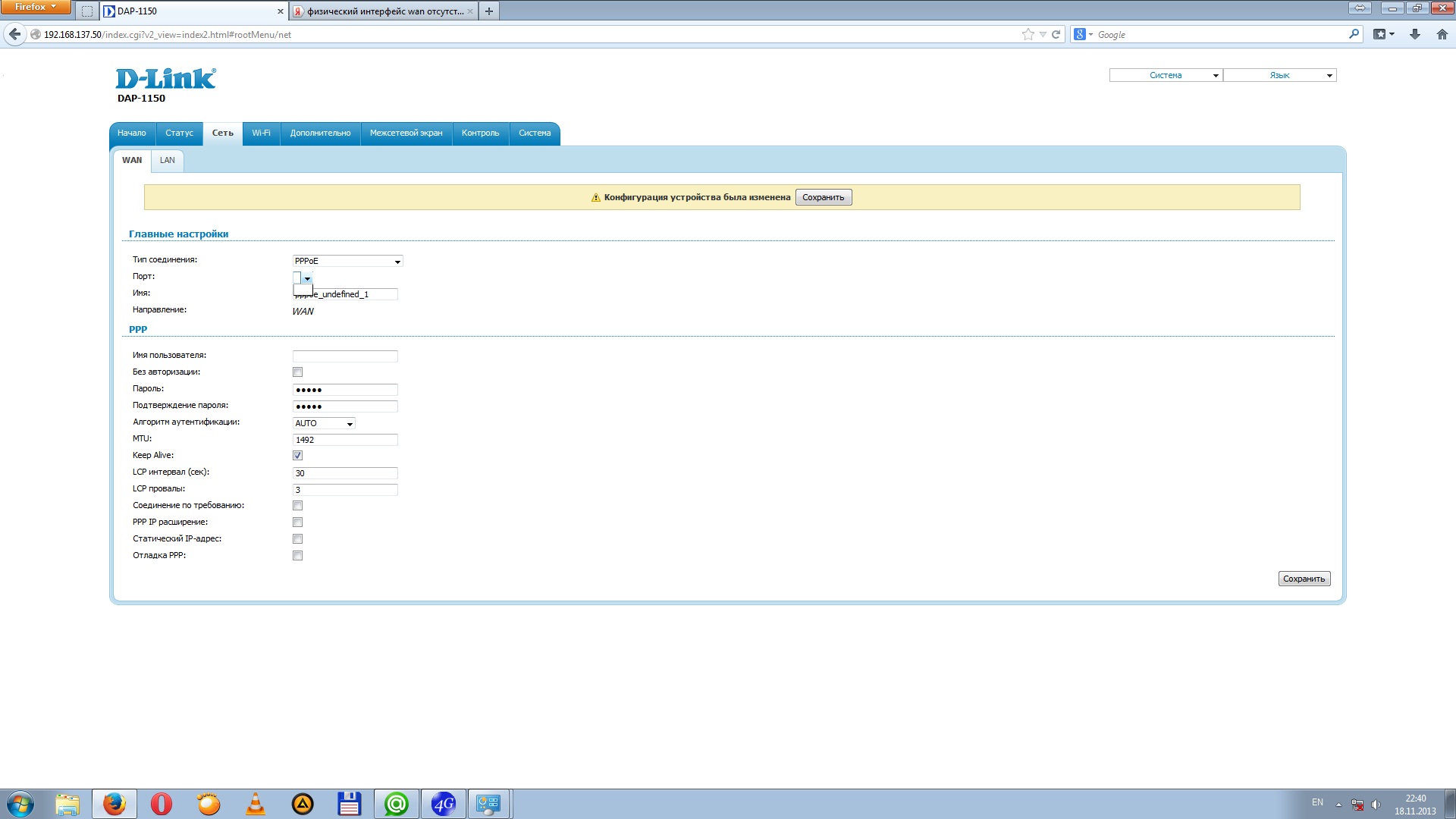
Task: Open Wi-Fi menu tab
Action: click(261, 133)
